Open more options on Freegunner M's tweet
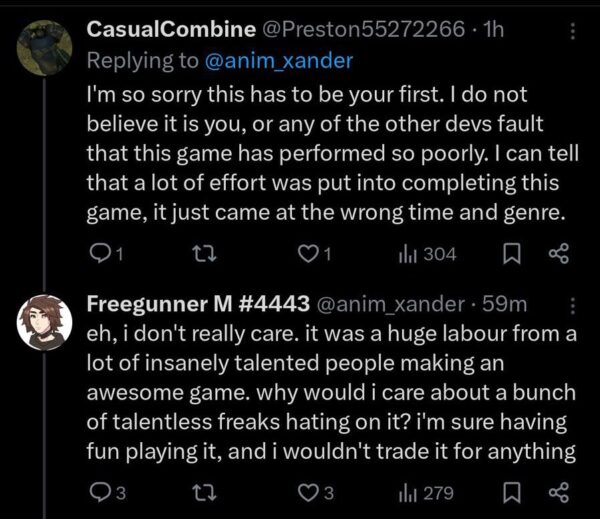 572,303
